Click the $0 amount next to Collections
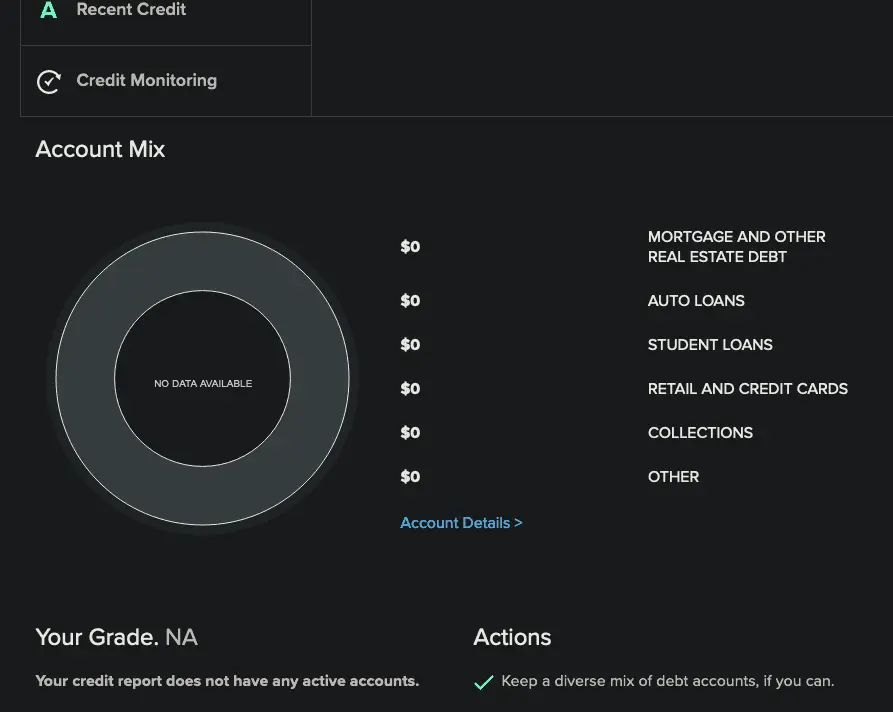The image size is (893, 712). tap(410, 433)
